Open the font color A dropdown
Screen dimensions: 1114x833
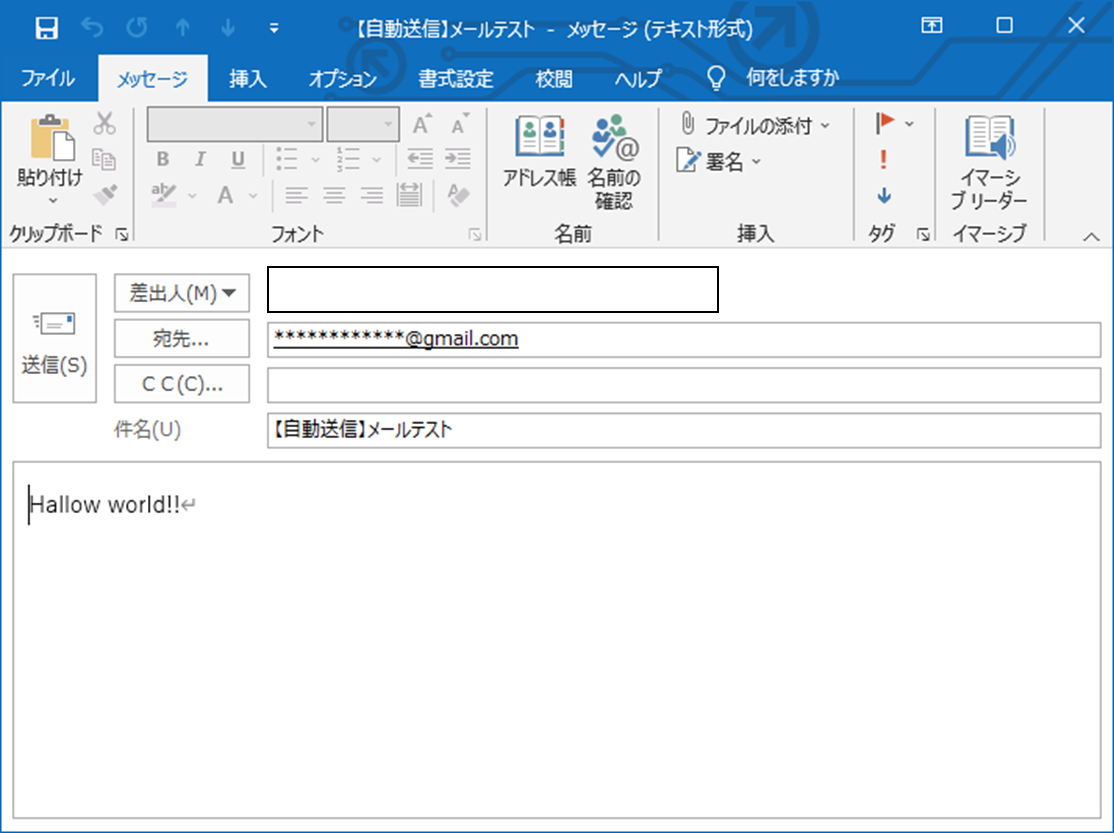[x=253, y=195]
